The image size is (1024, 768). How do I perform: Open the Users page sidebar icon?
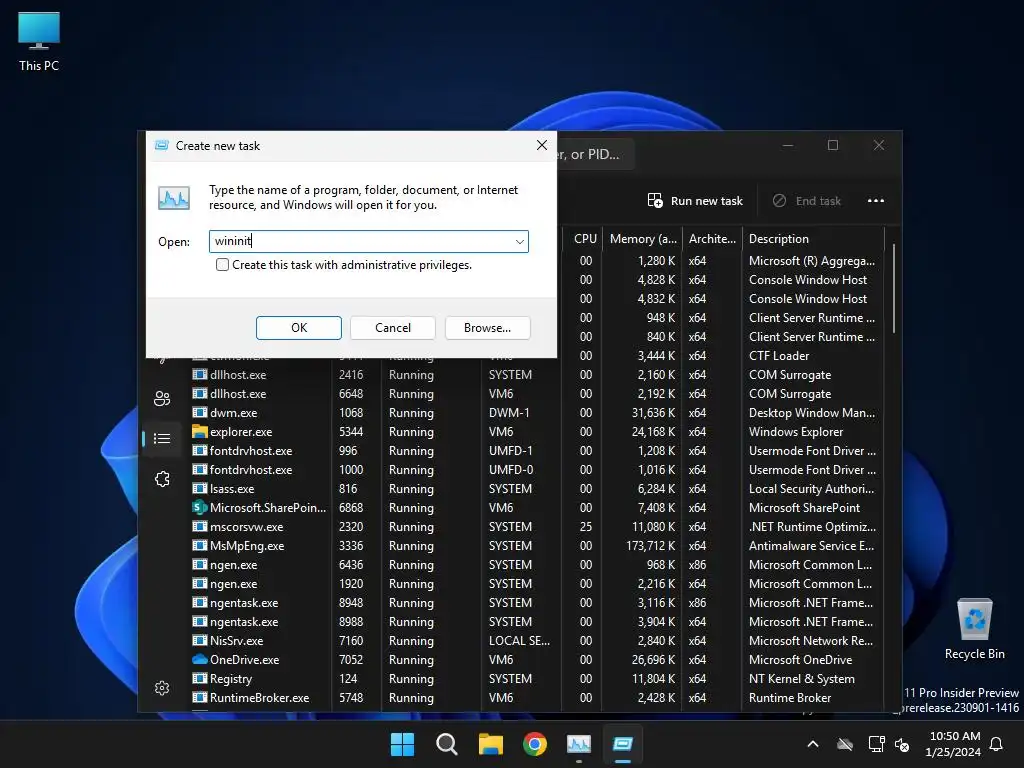162,398
